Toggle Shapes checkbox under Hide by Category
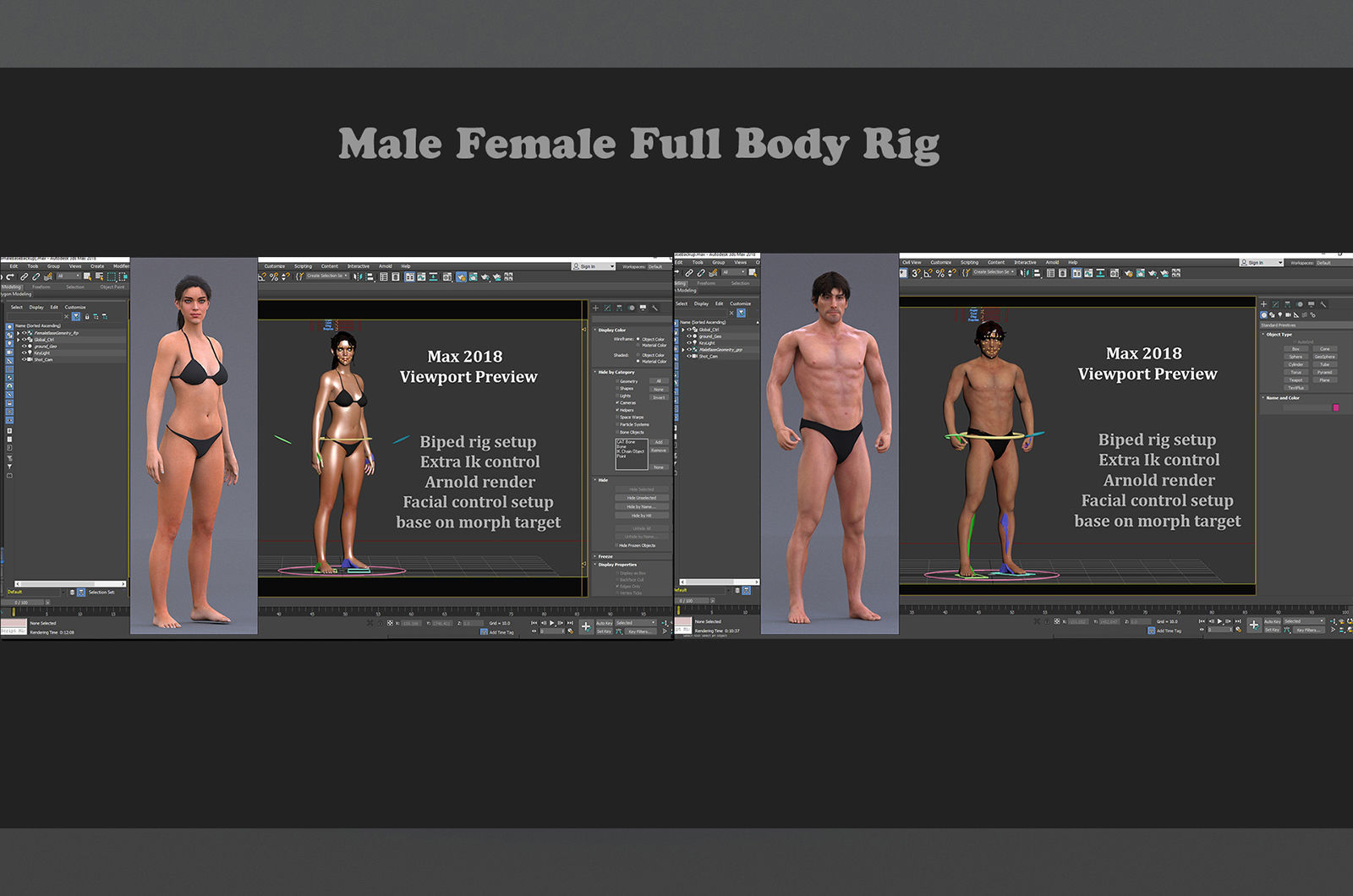 (617, 388)
